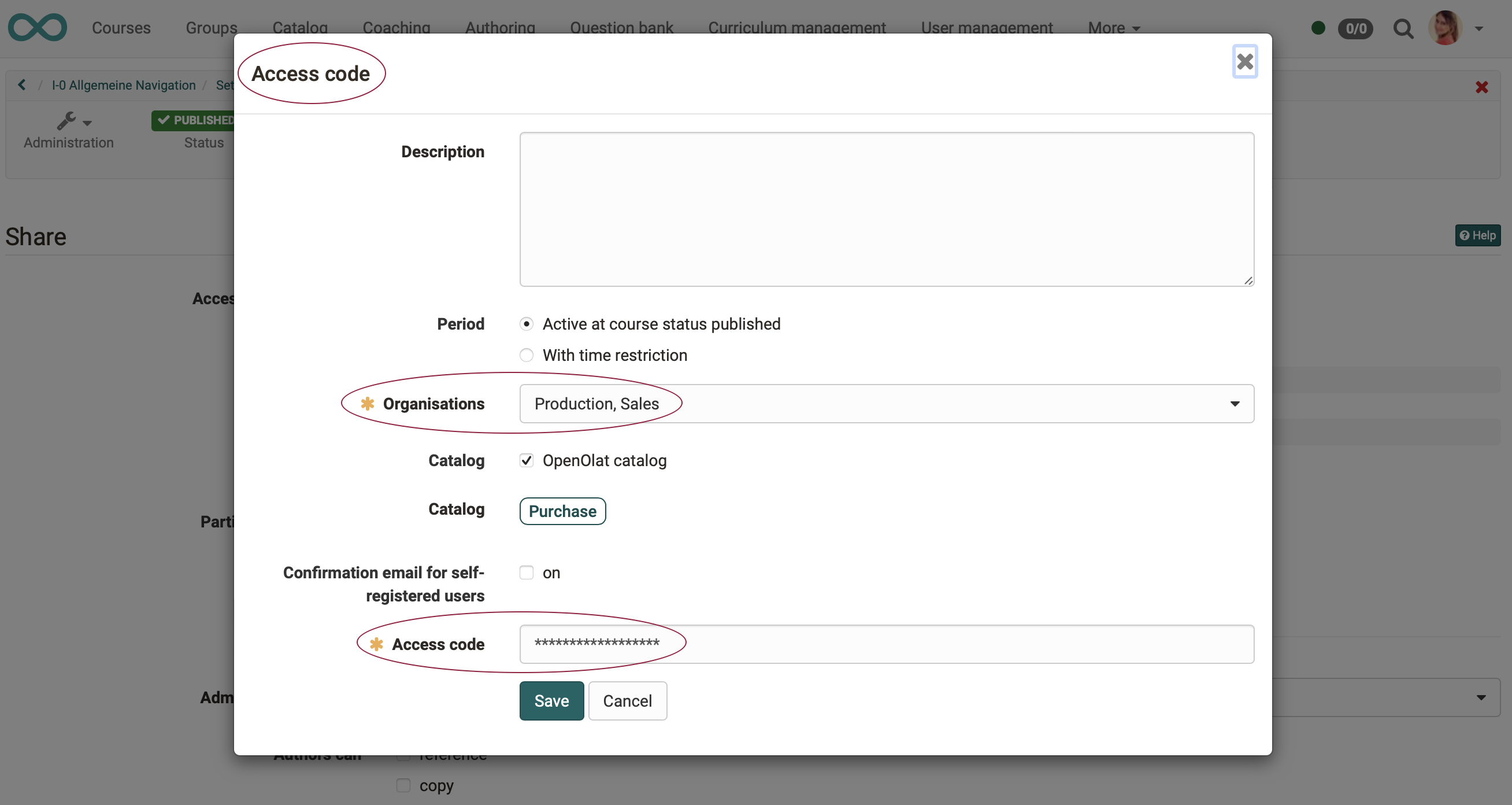Close the Access code dialog
This screenshot has width=1512, height=805.
(x=1244, y=62)
